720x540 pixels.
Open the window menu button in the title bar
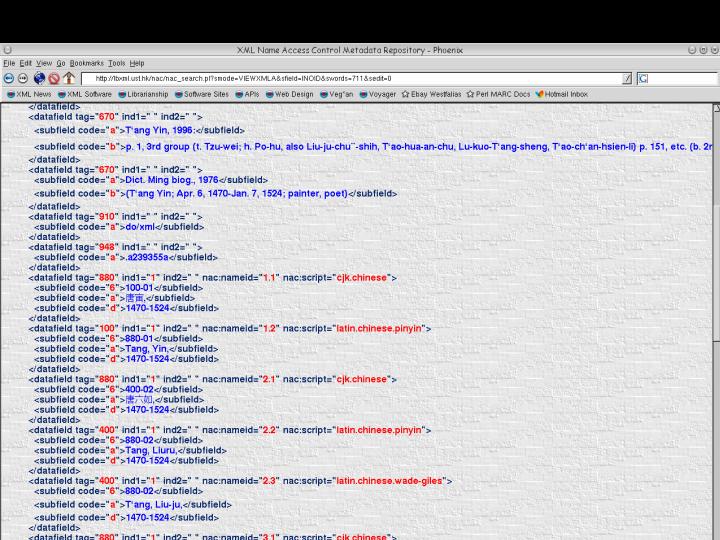point(7,50)
